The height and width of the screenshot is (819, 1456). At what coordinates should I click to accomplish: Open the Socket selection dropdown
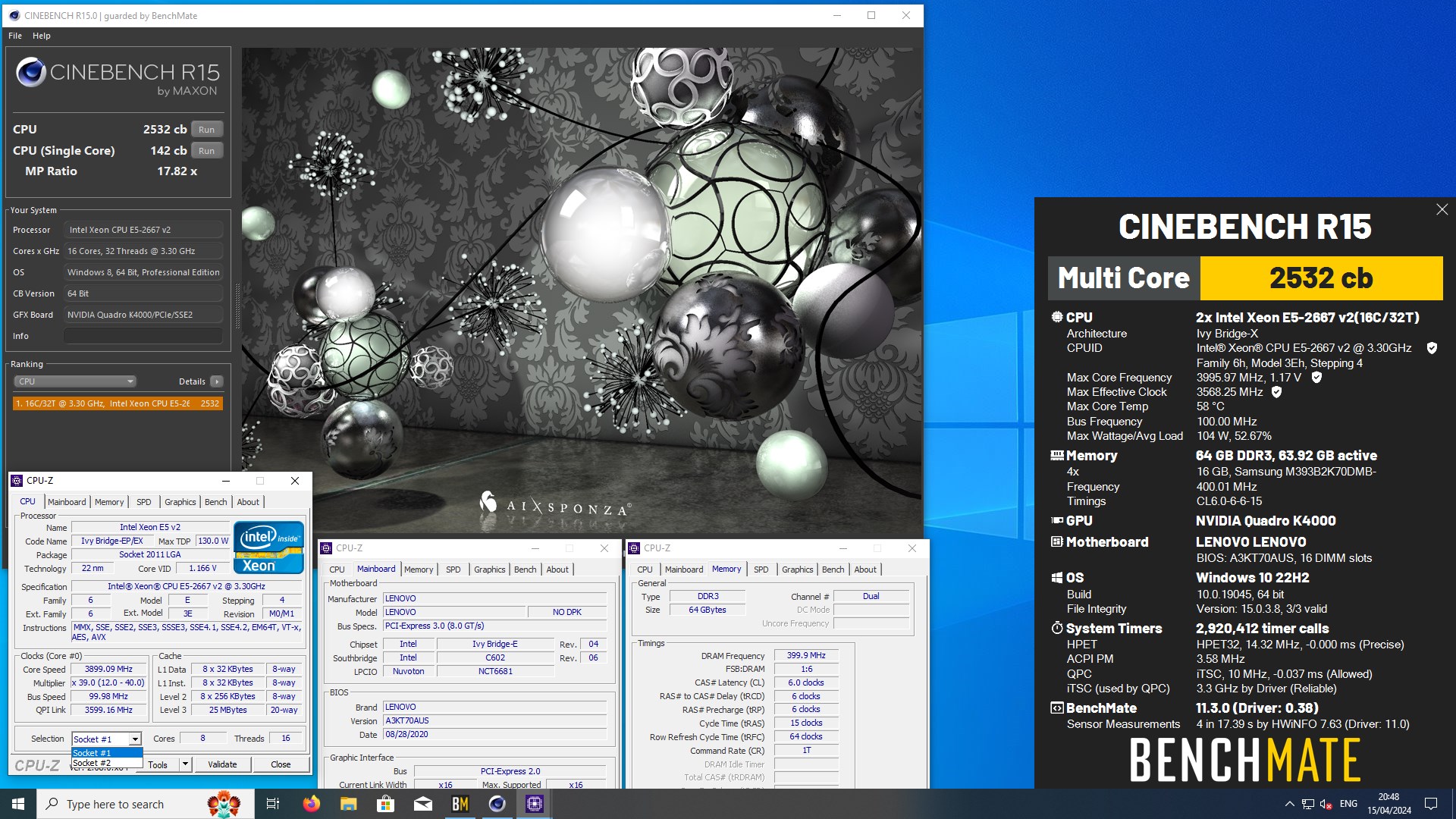(107, 739)
